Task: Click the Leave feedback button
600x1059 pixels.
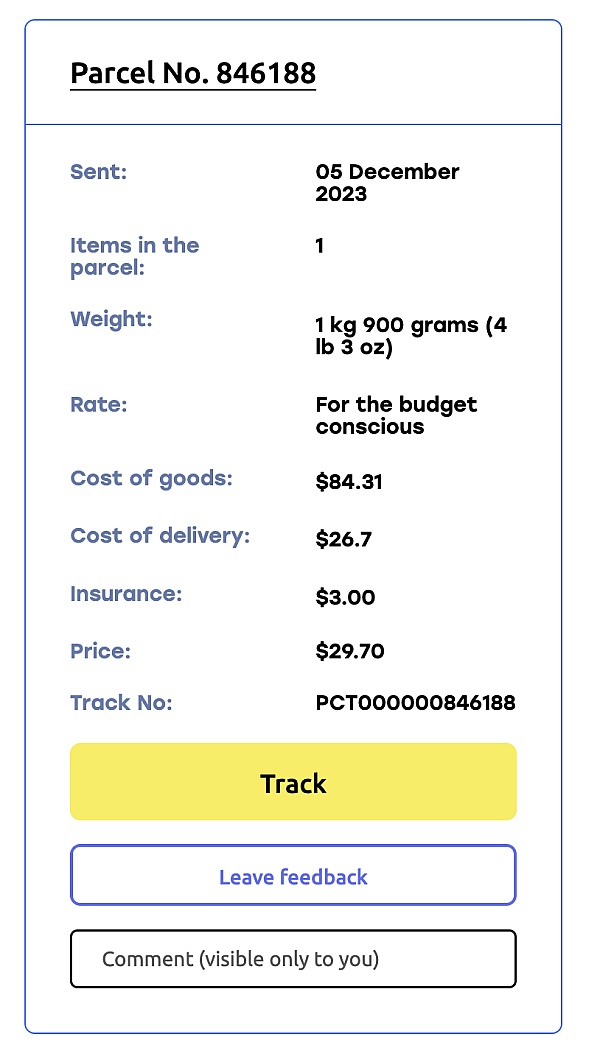Action: pos(293,877)
